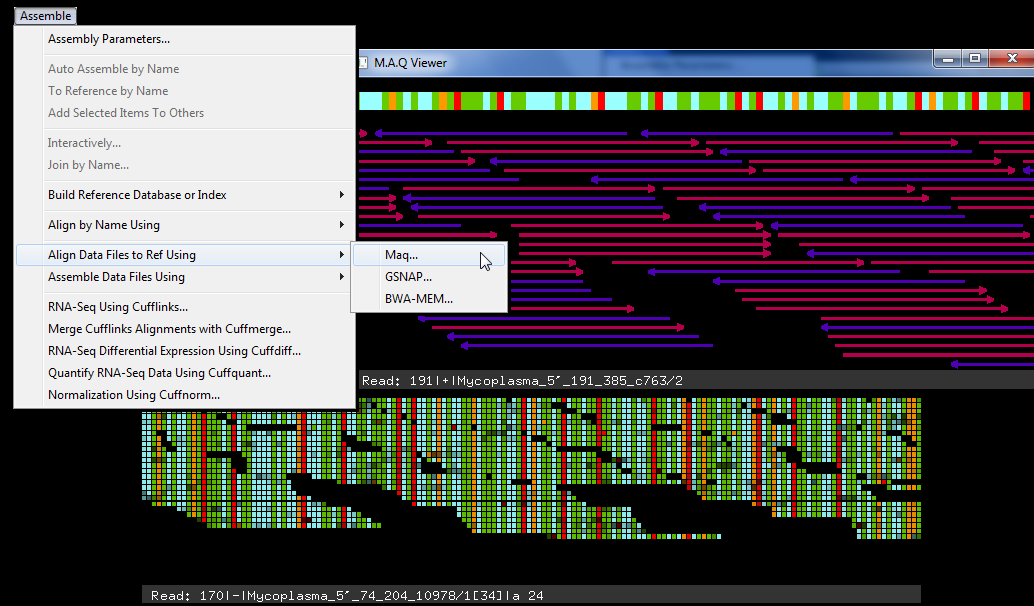The height and width of the screenshot is (606, 1034).
Task: Close the M.A.Q Viewer window
Action: (1010, 59)
